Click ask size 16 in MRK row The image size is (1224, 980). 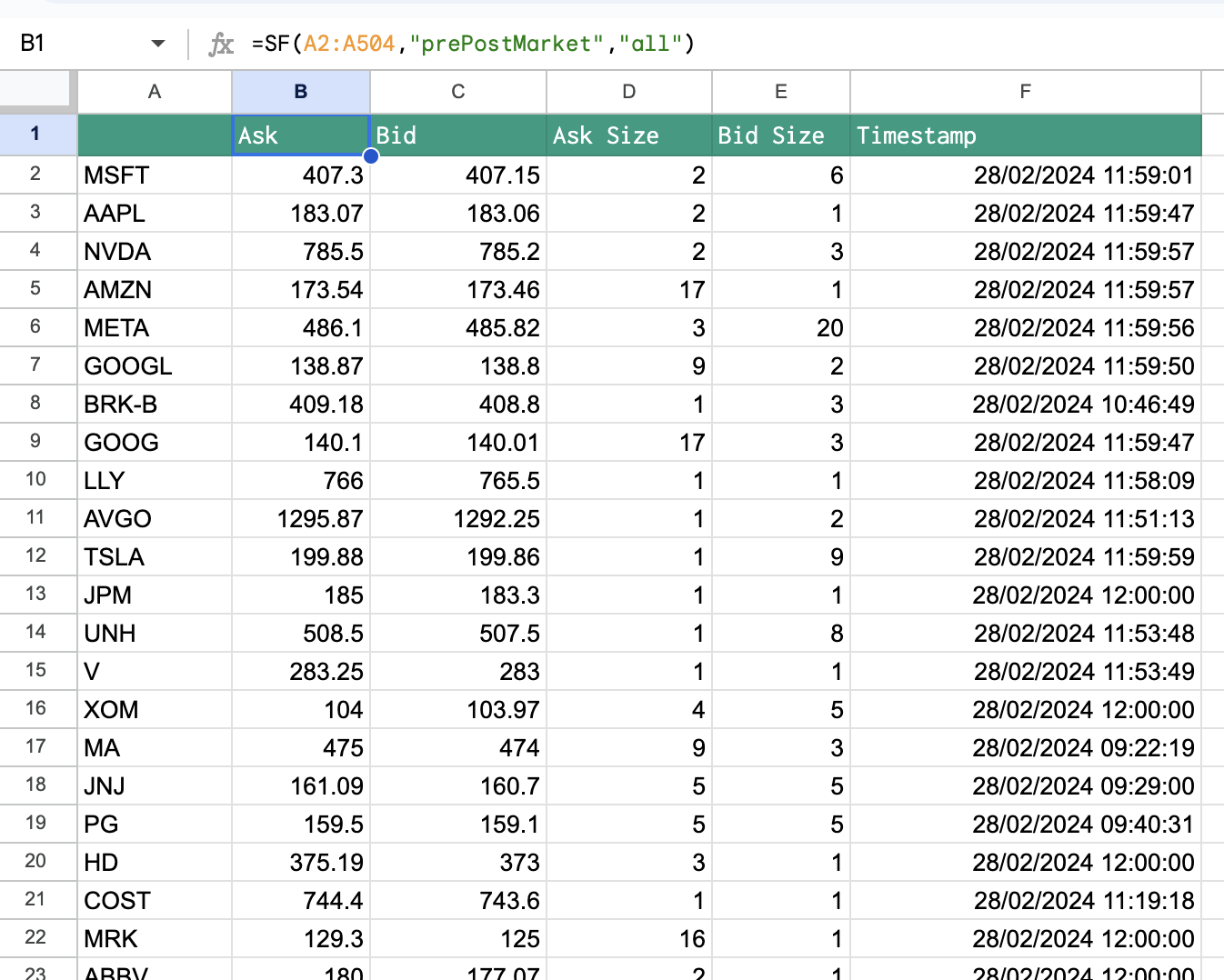click(x=629, y=938)
